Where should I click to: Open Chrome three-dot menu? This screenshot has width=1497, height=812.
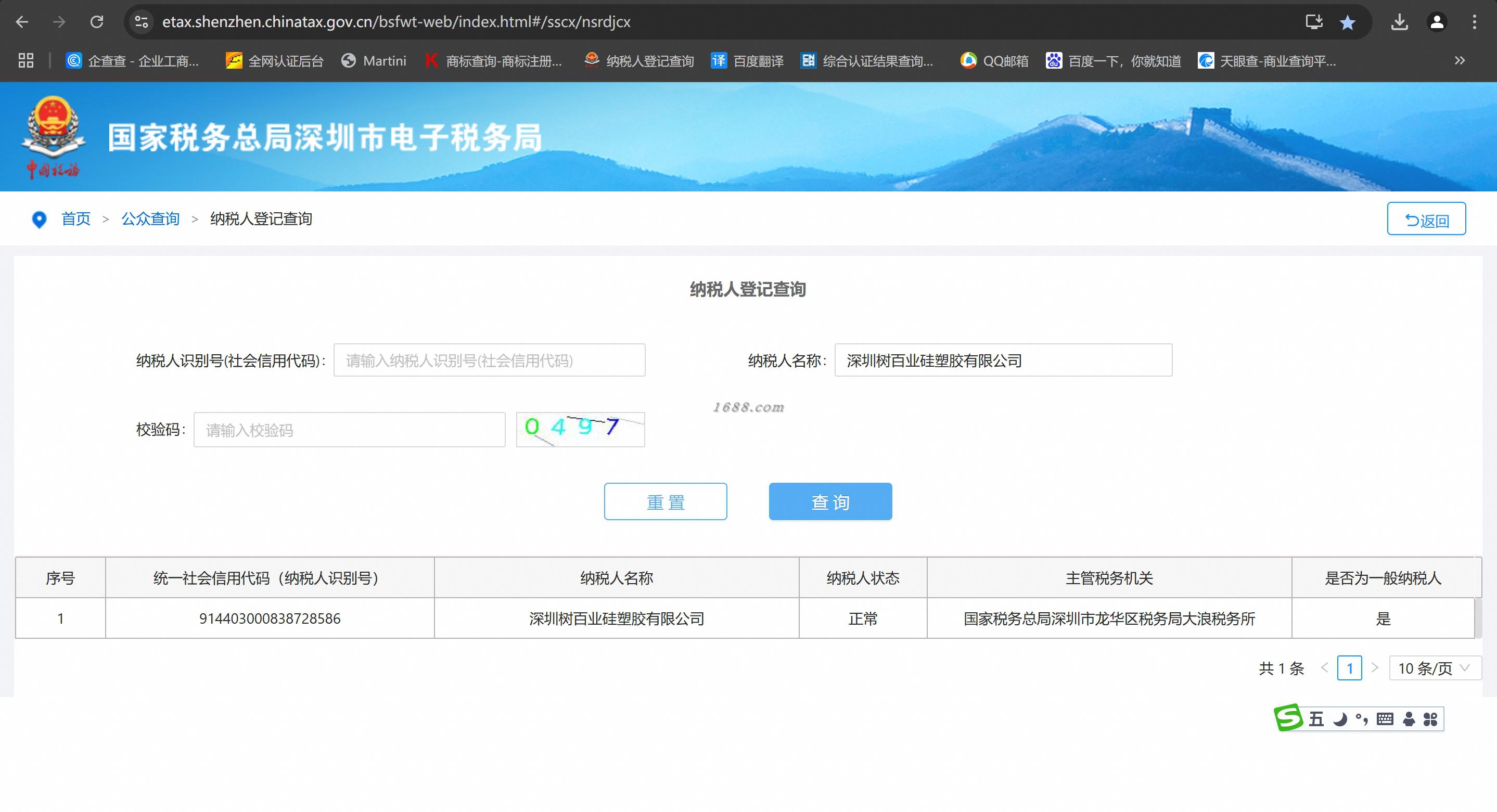pos(1474,22)
